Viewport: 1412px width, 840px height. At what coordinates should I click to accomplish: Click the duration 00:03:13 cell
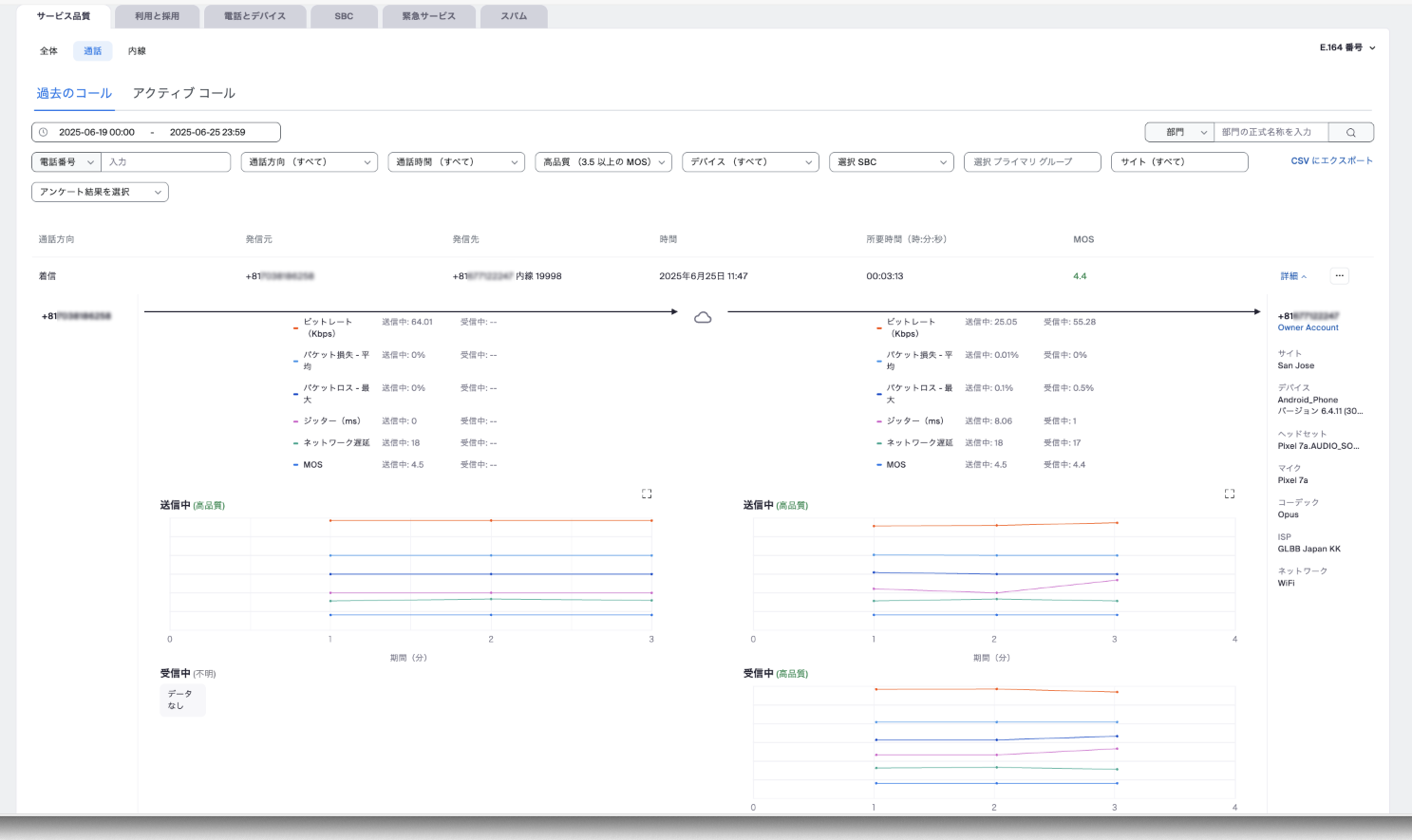[884, 276]
